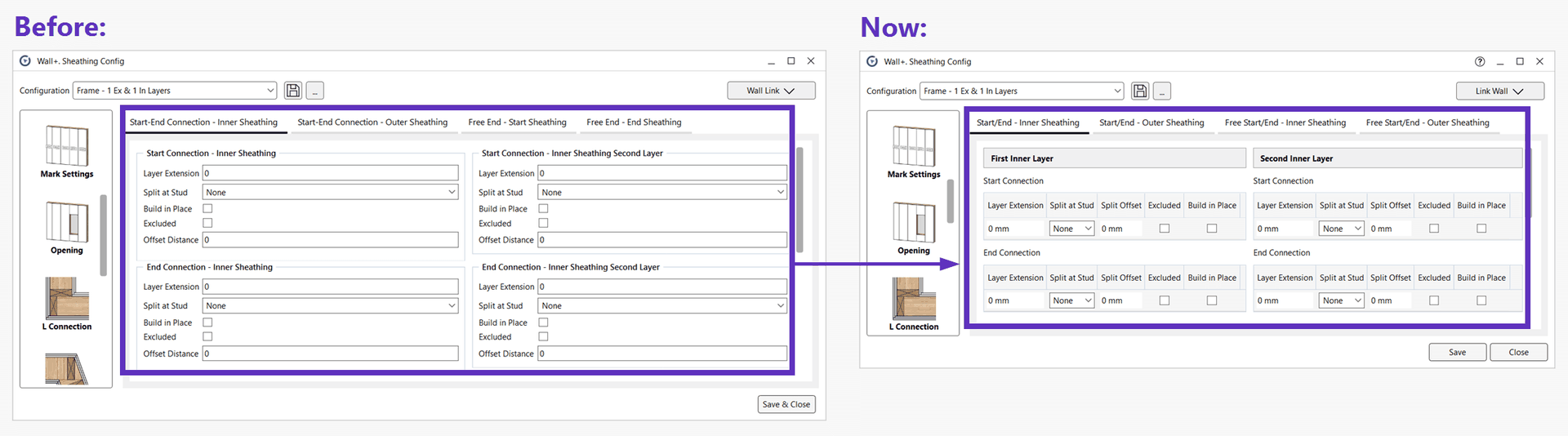Click the save disk icon in Before window
Viewport: 1568px width, 436px height.
293,91
